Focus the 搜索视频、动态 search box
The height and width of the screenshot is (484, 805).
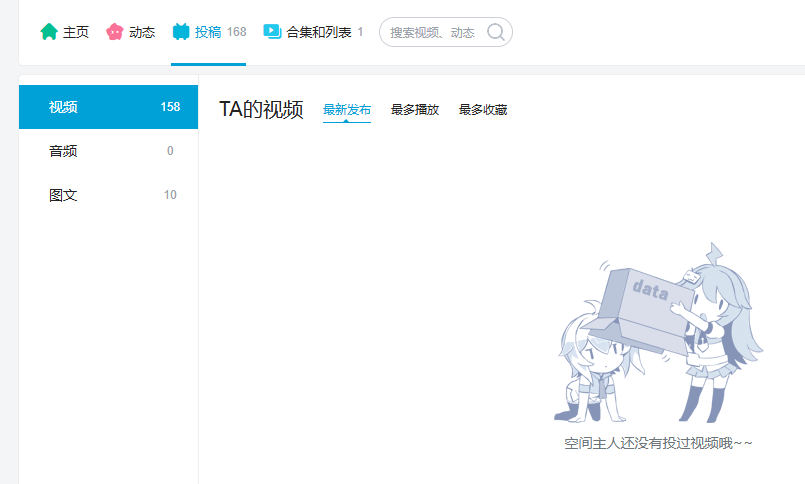(432, 32)
